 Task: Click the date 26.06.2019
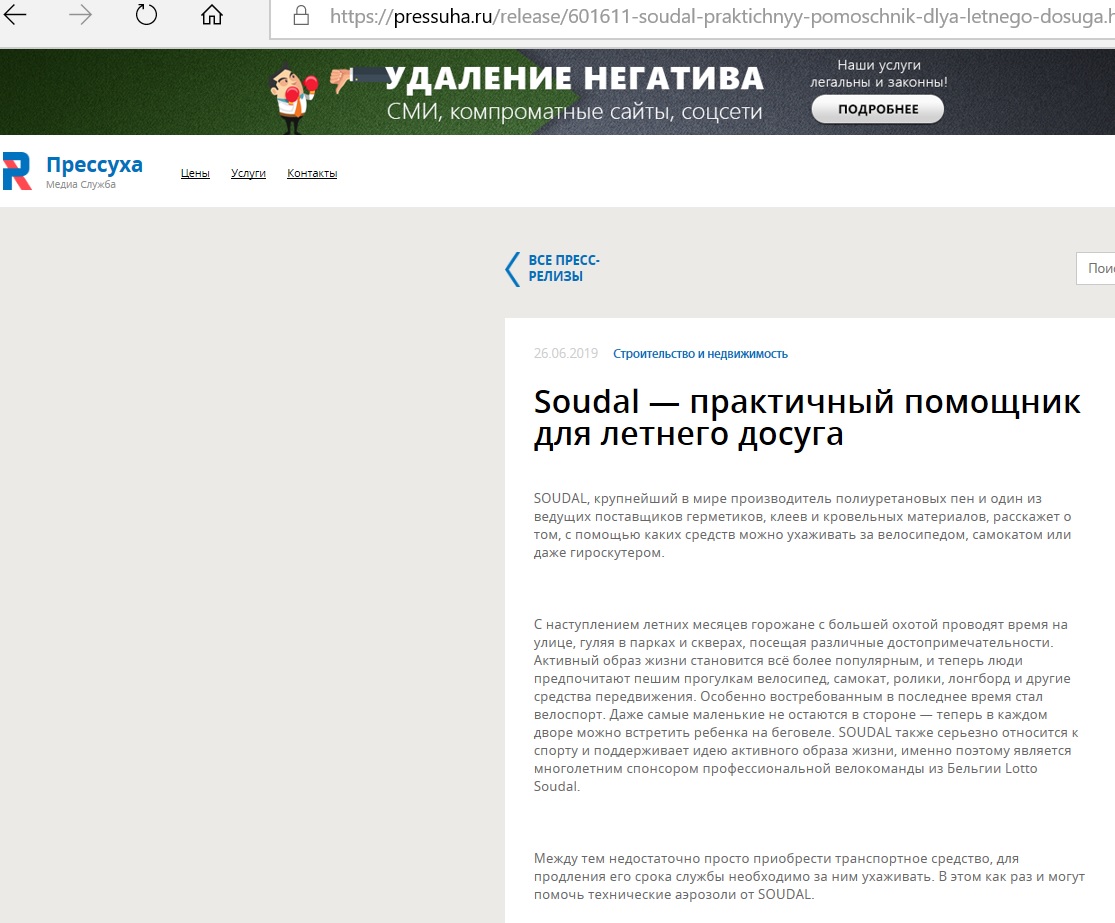tap(566, 353)
